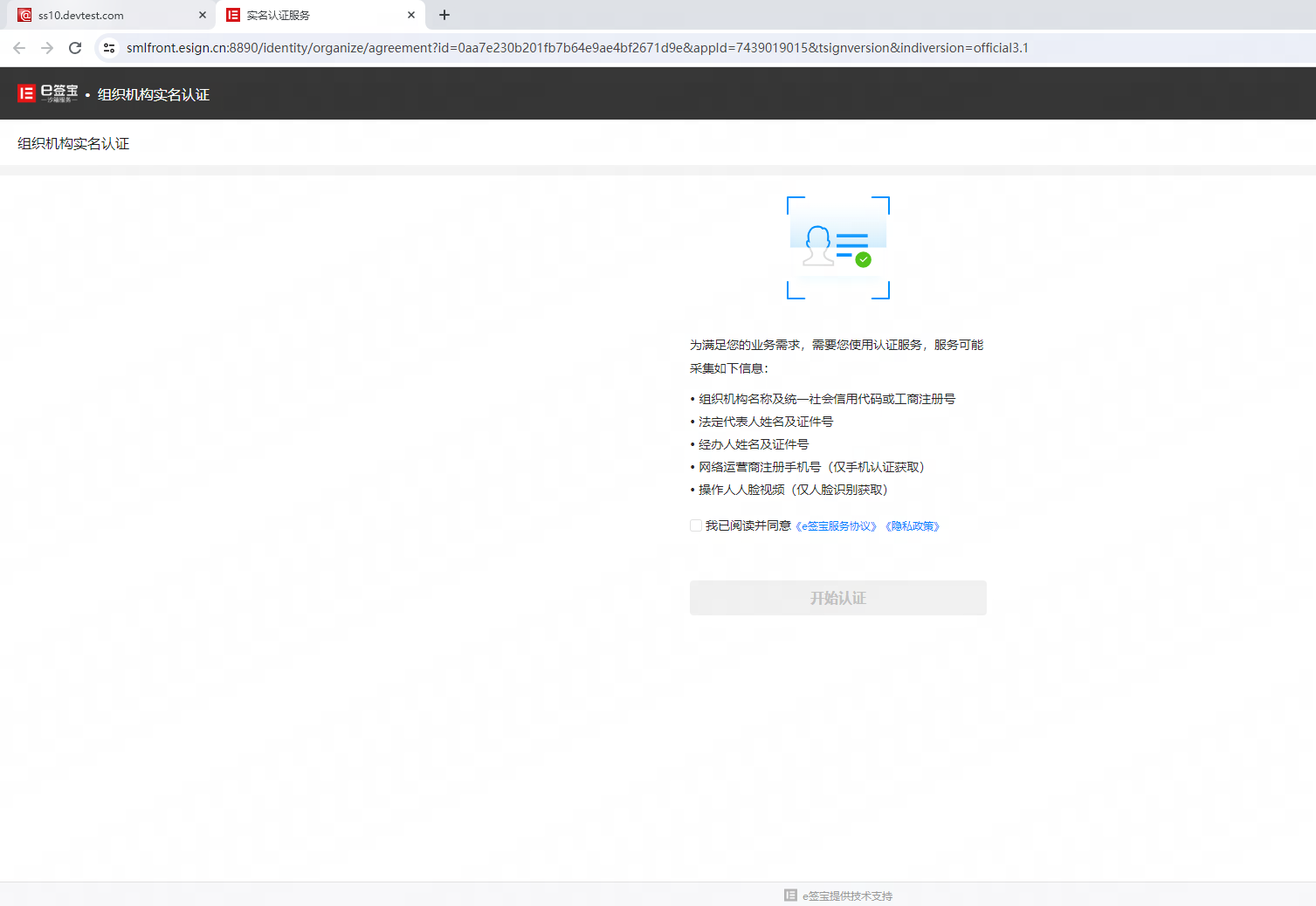The width and height of the screenshot is (1316, 906).
Task: Click the 我已阅读并同意 label text
Action: (748, 525)
